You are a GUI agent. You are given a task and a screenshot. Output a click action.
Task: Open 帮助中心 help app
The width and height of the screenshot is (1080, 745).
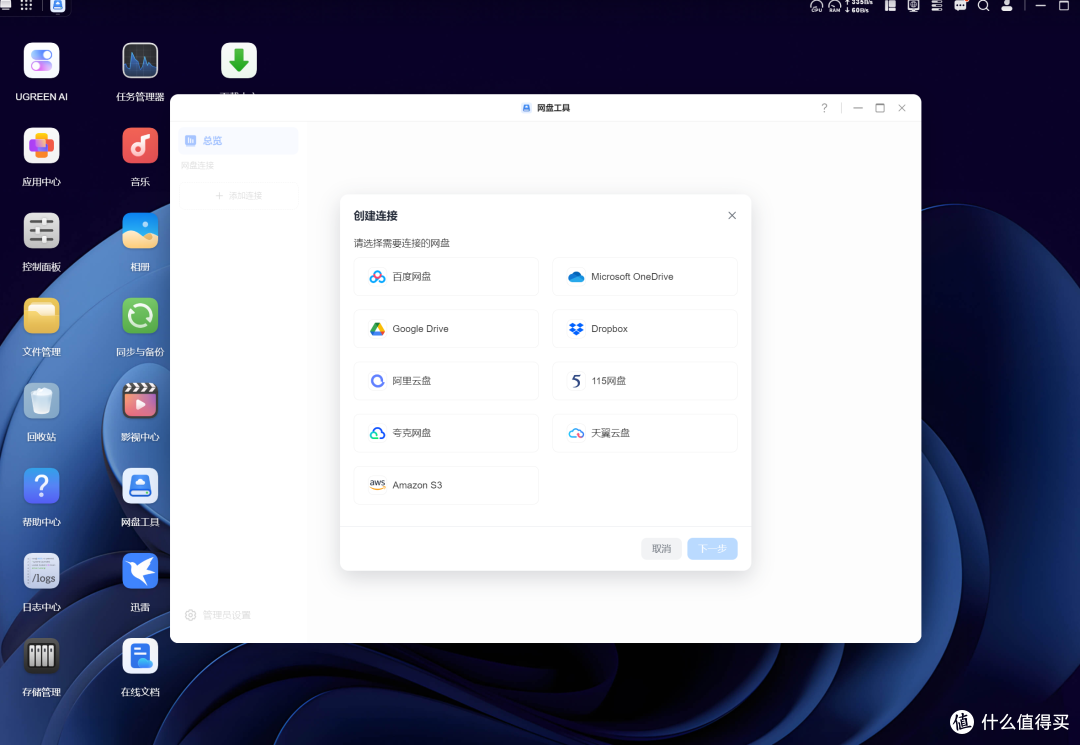[41, 486]
